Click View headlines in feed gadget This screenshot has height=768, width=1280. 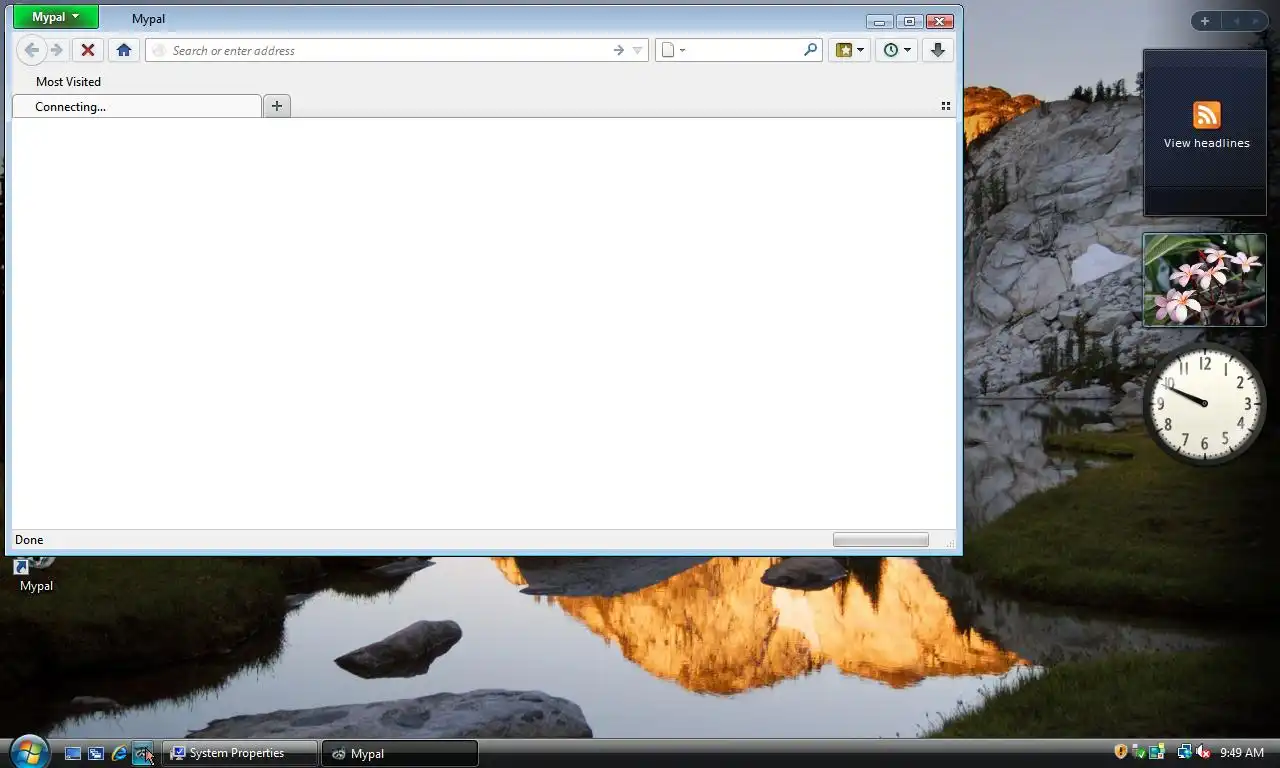click(x=1206, y=143)
